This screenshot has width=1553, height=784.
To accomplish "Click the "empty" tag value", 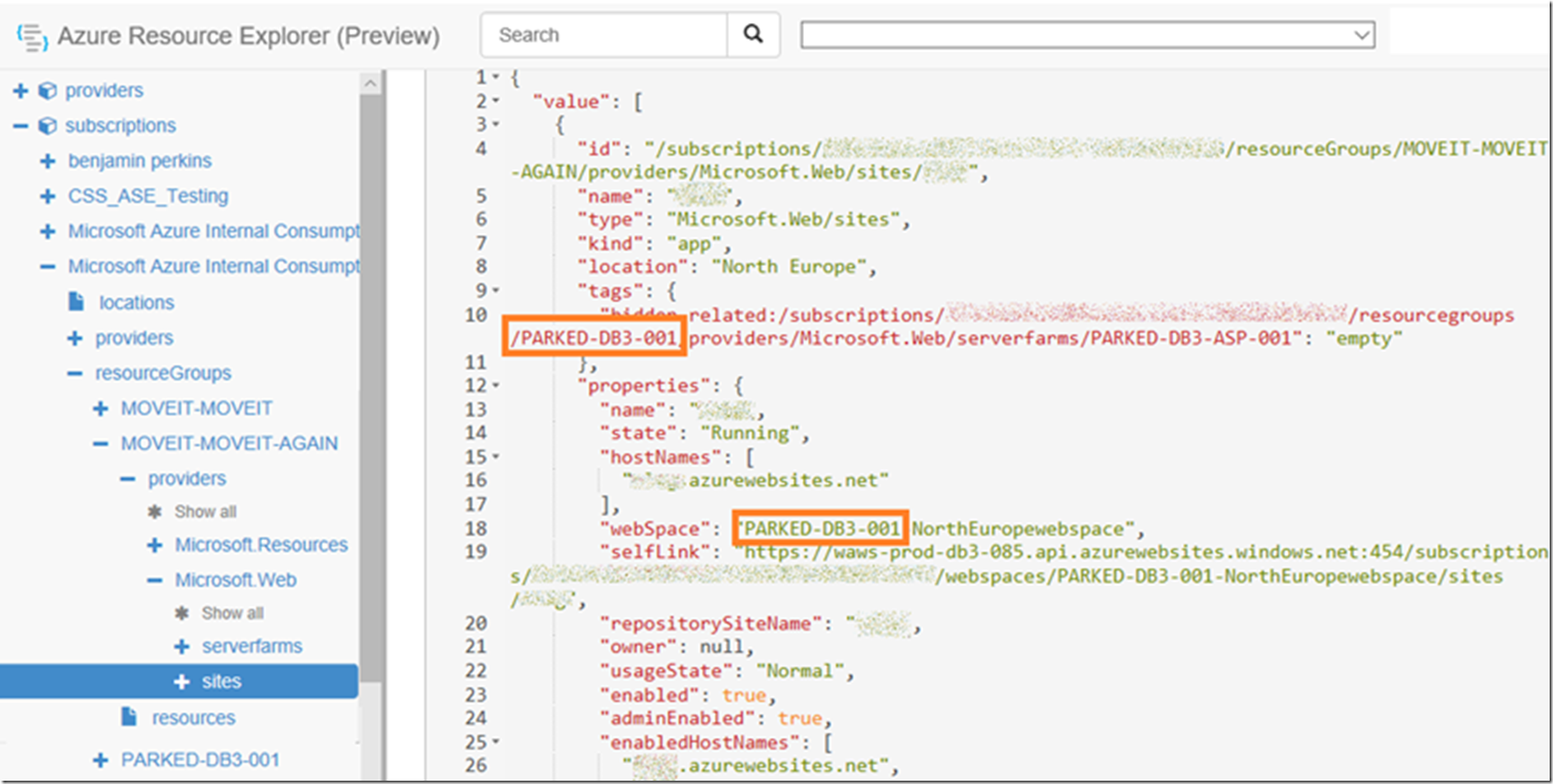I will click(1364, 338).
